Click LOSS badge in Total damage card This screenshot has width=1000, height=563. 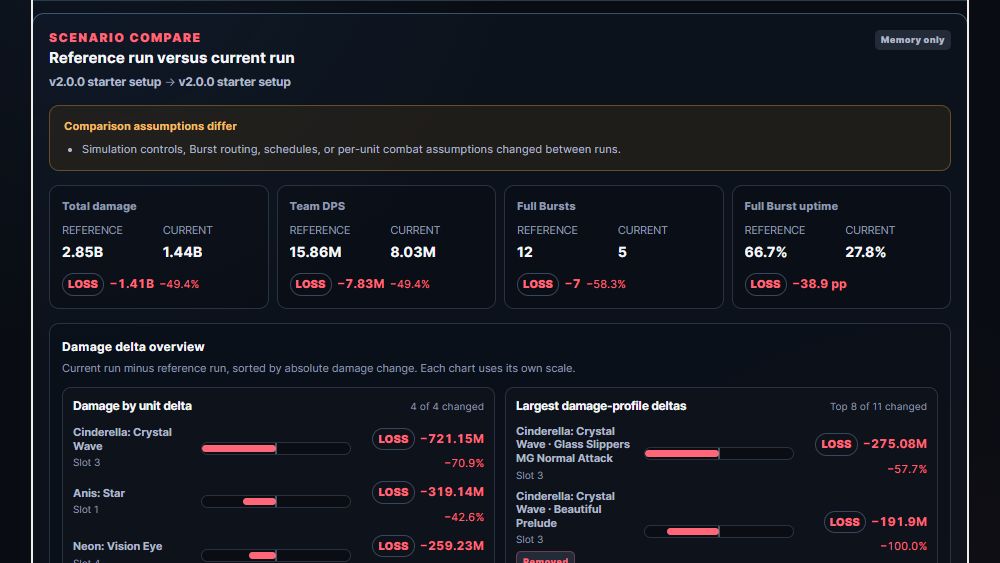click(x=83, y=284)
